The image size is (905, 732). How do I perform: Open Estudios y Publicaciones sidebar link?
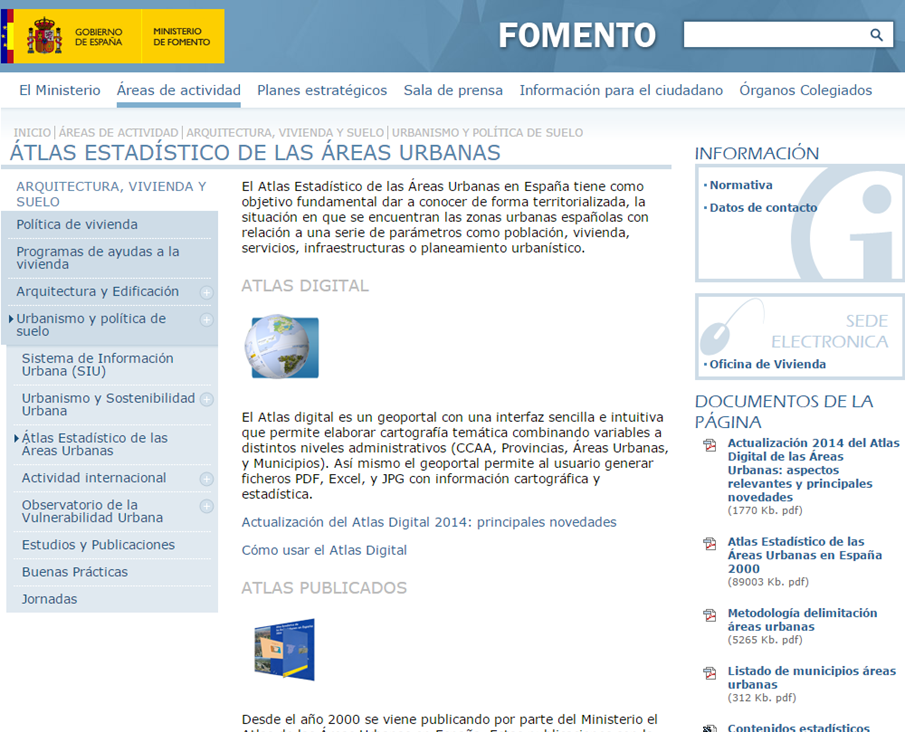[x=98, y=545]
